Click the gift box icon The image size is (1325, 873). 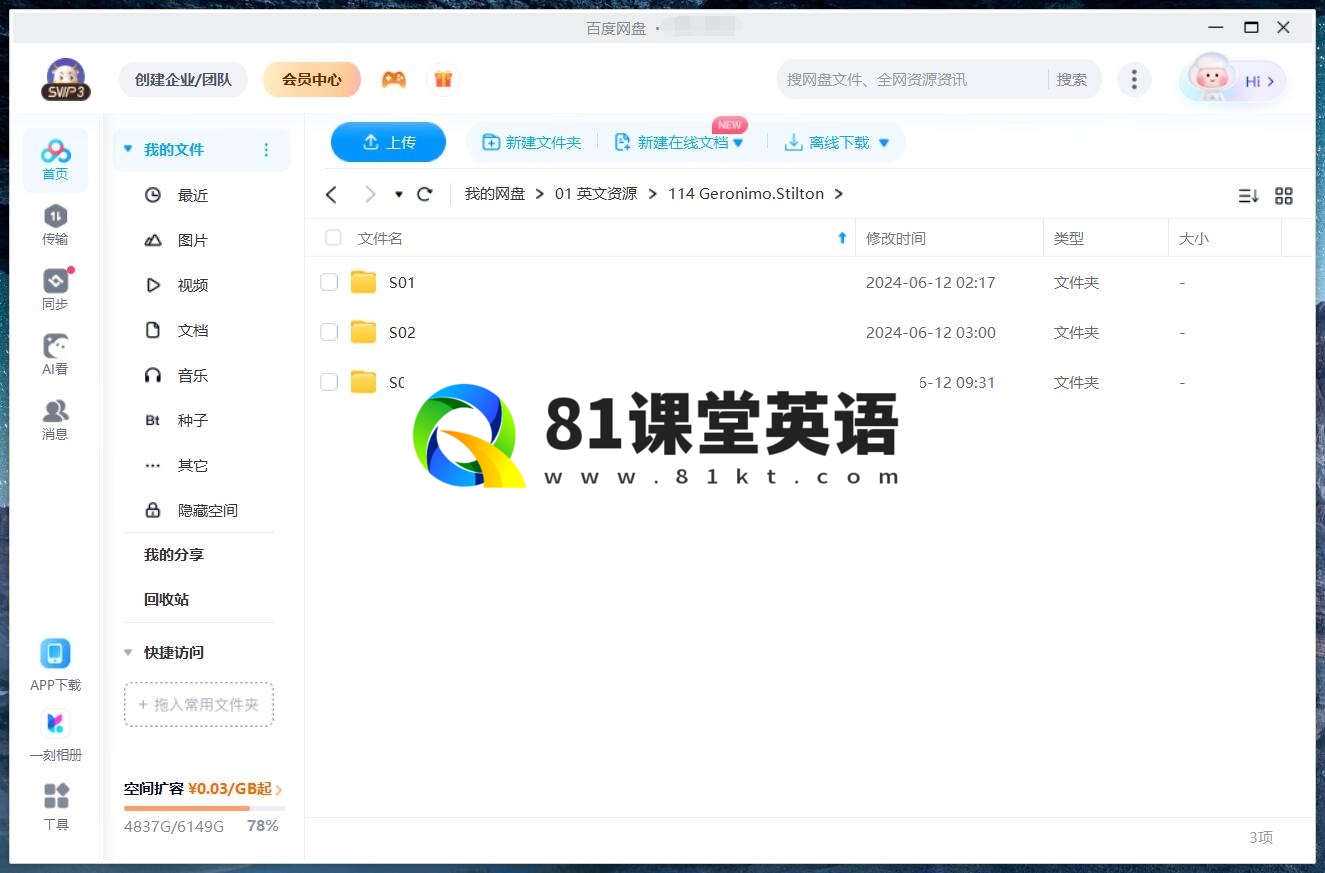pyautogui.click(x=443, y=79)
